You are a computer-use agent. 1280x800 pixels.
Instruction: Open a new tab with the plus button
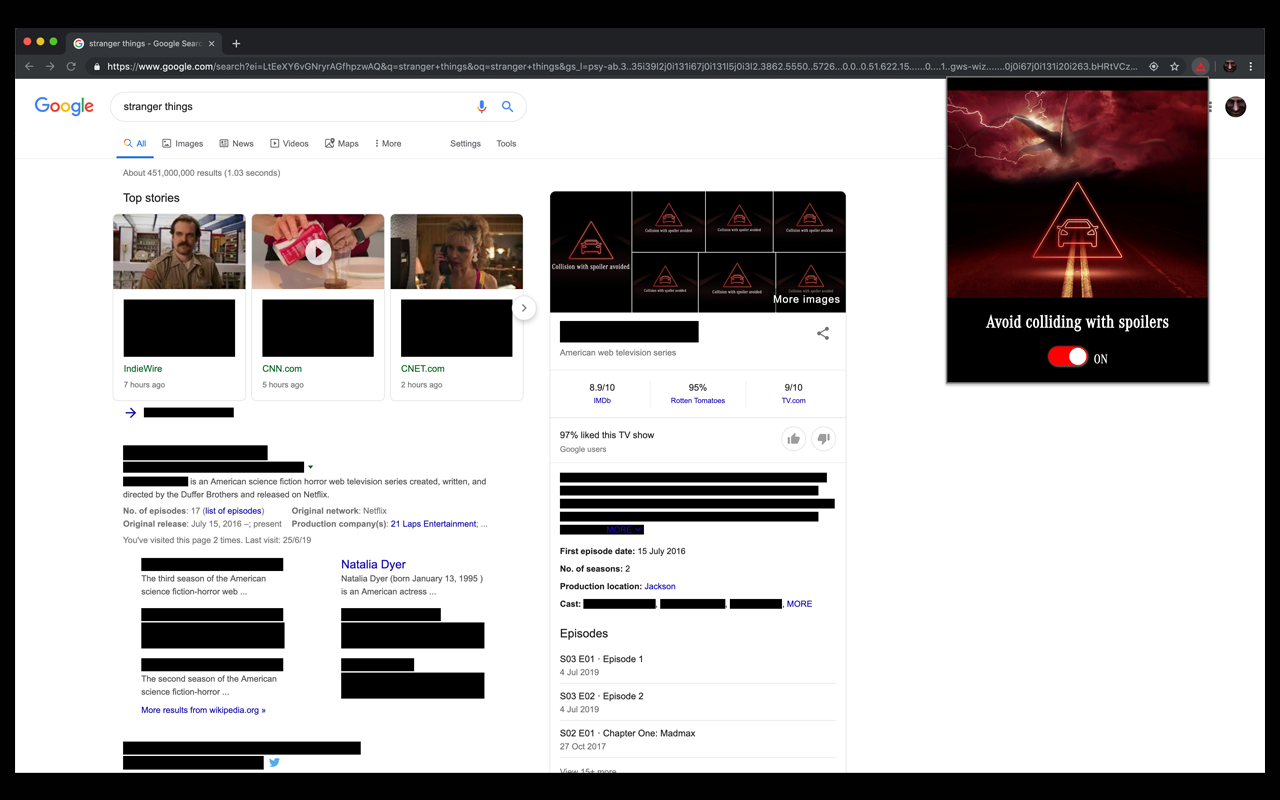[x=236, y=44]
